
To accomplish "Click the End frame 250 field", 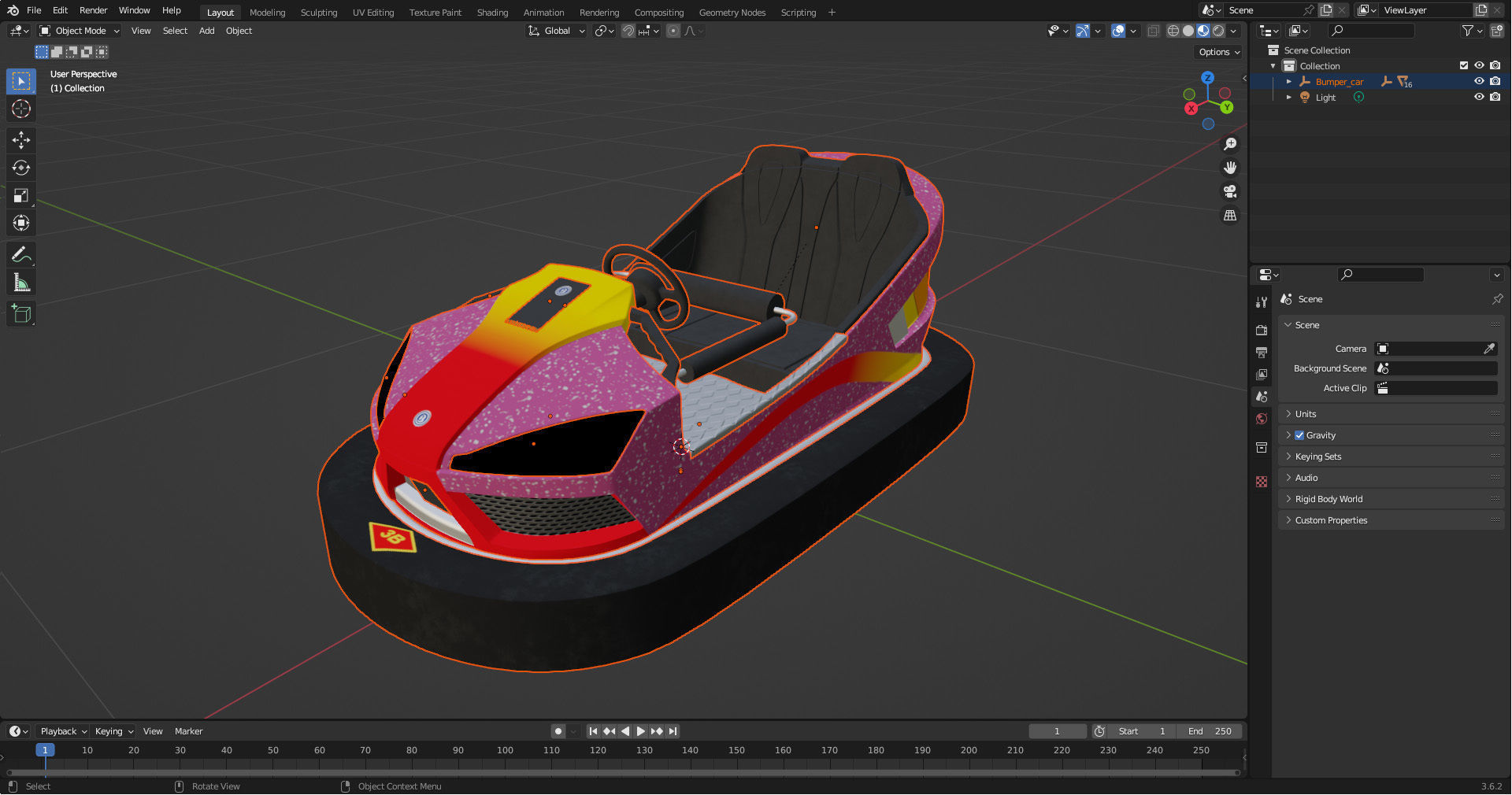I will point(1210,731).
